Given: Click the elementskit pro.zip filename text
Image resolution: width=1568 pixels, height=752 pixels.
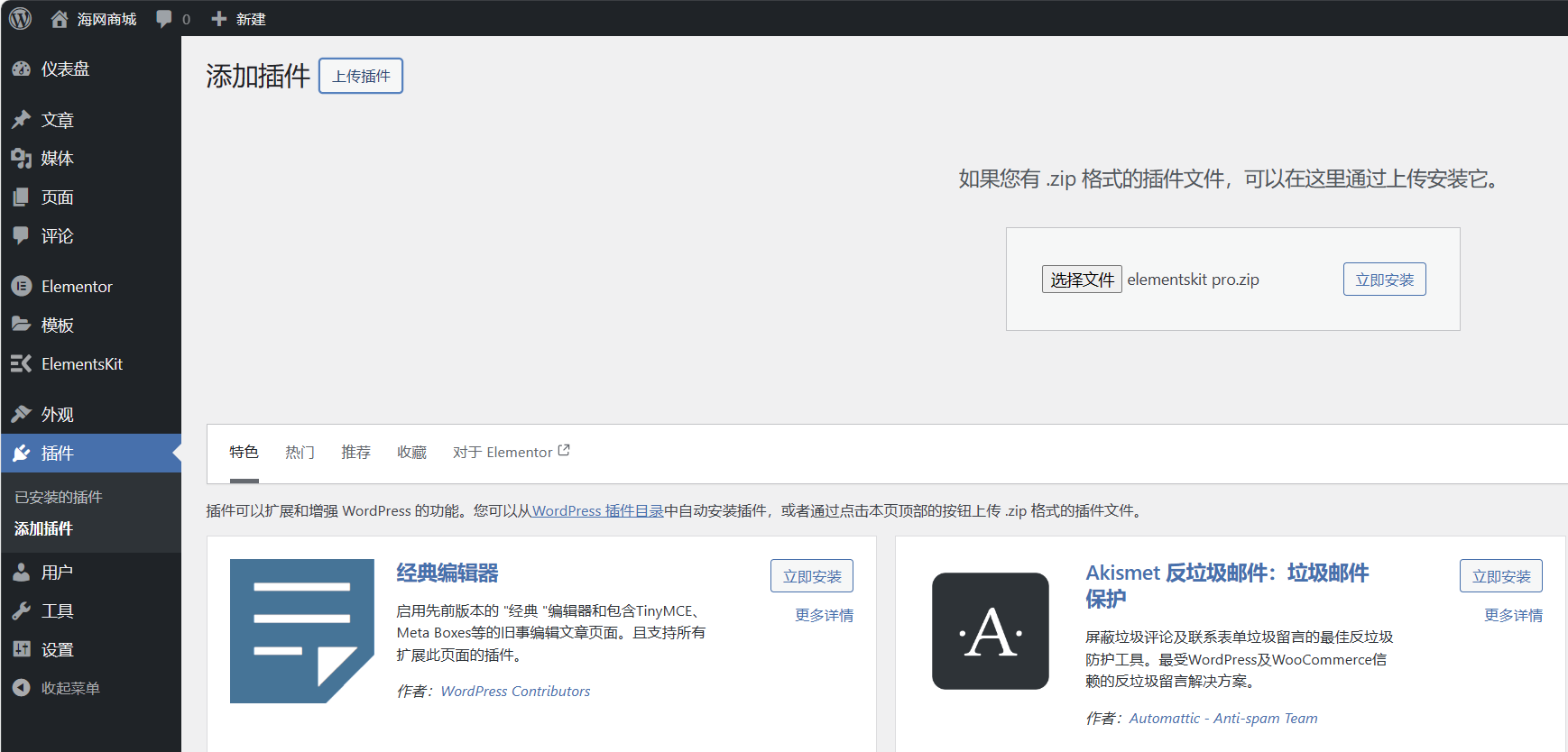Looking at the screenshot, I should click(1193, 280).
